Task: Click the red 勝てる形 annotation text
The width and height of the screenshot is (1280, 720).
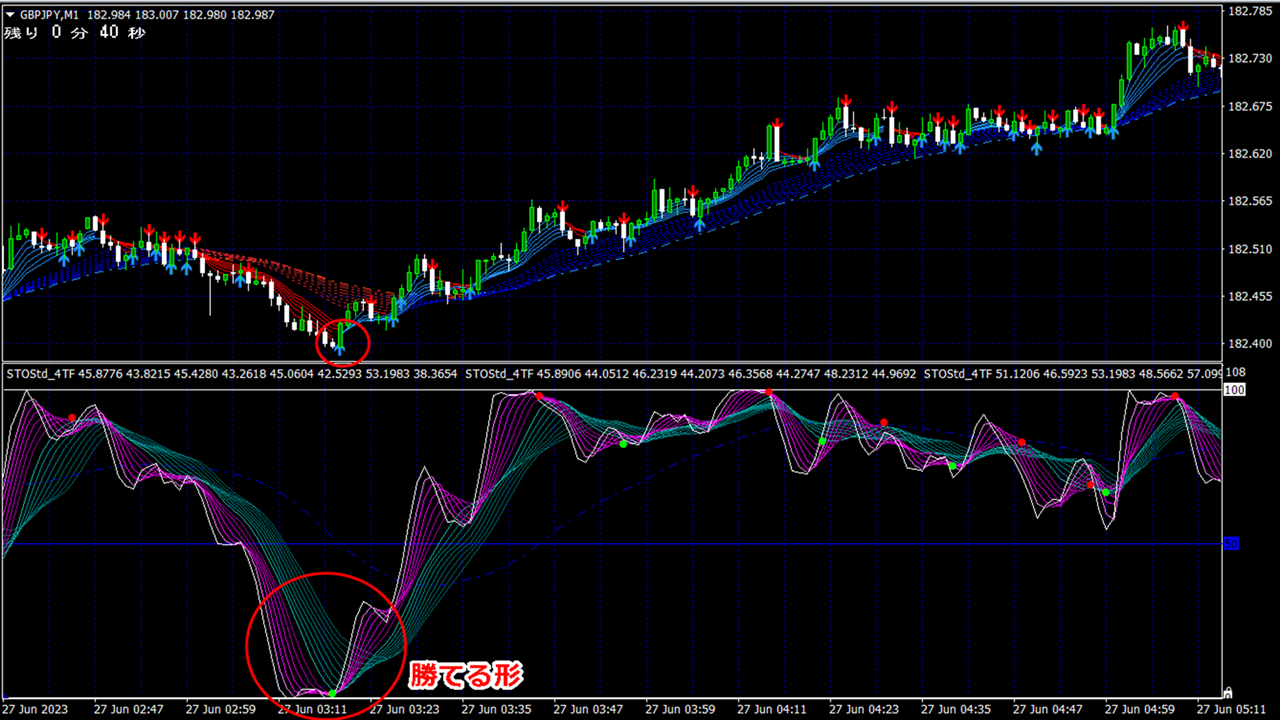Action: click(x=465, y=675)
